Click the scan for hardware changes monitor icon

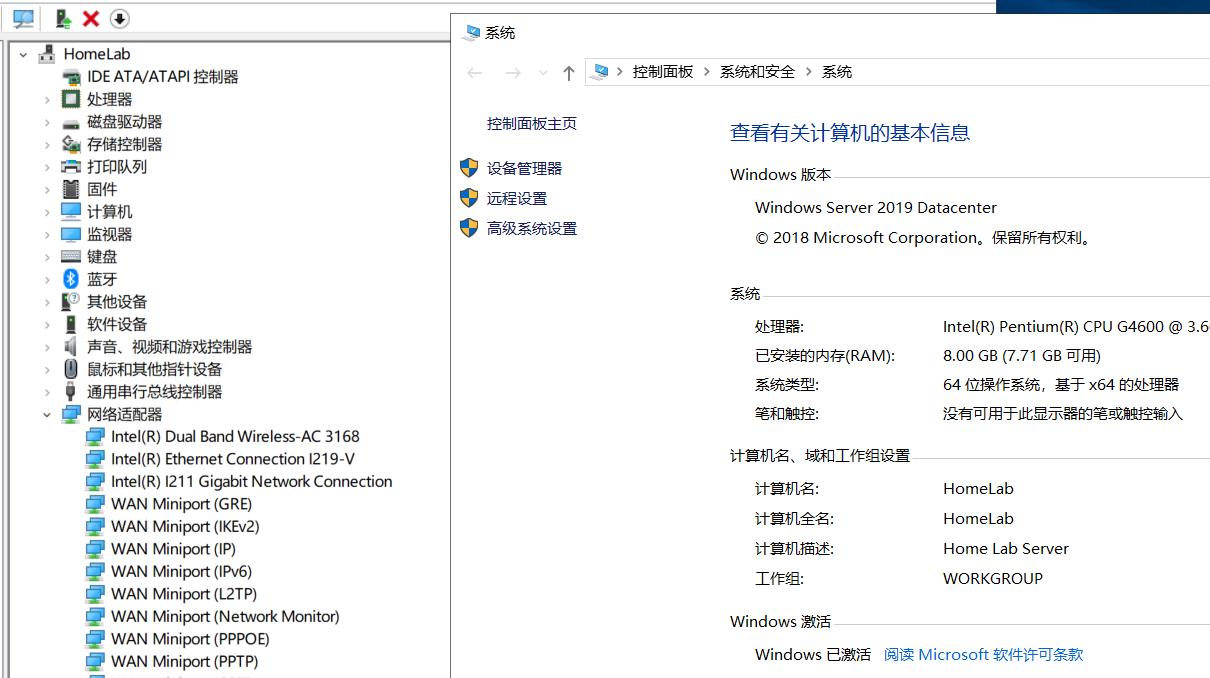pyautogui.click(x=23, y=19)
